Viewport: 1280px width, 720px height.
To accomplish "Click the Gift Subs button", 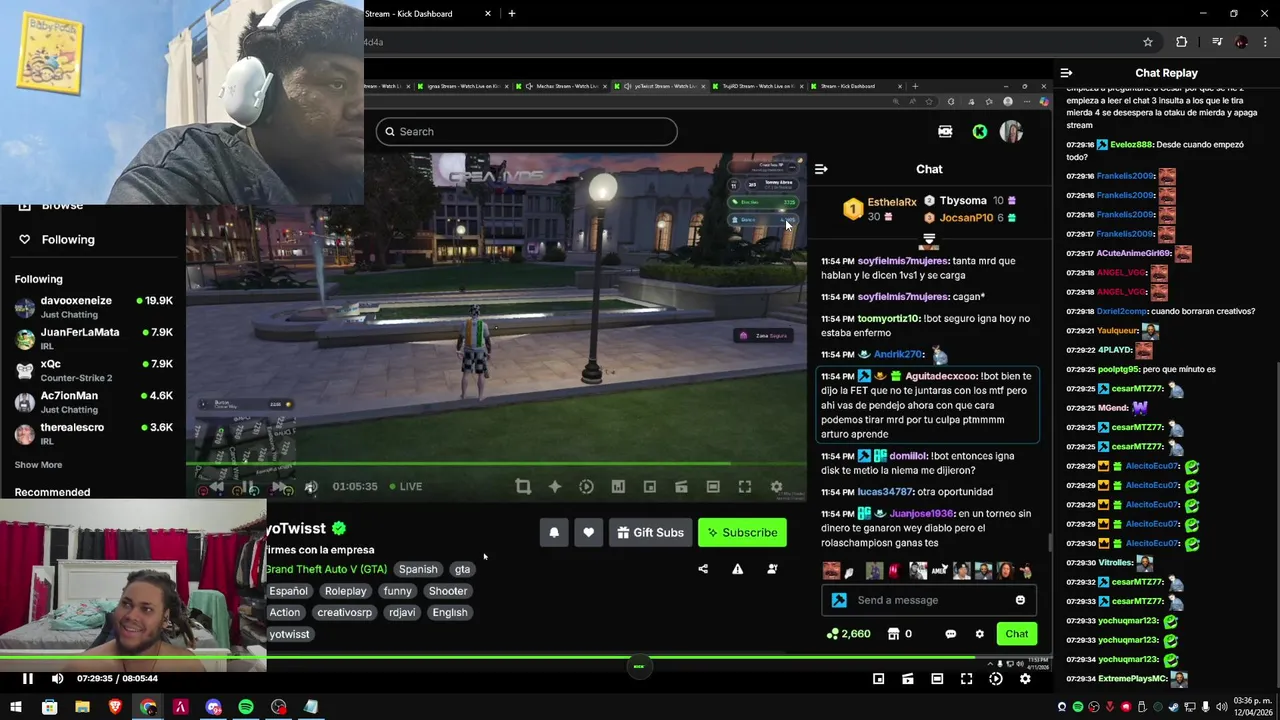I will point(650,533).
